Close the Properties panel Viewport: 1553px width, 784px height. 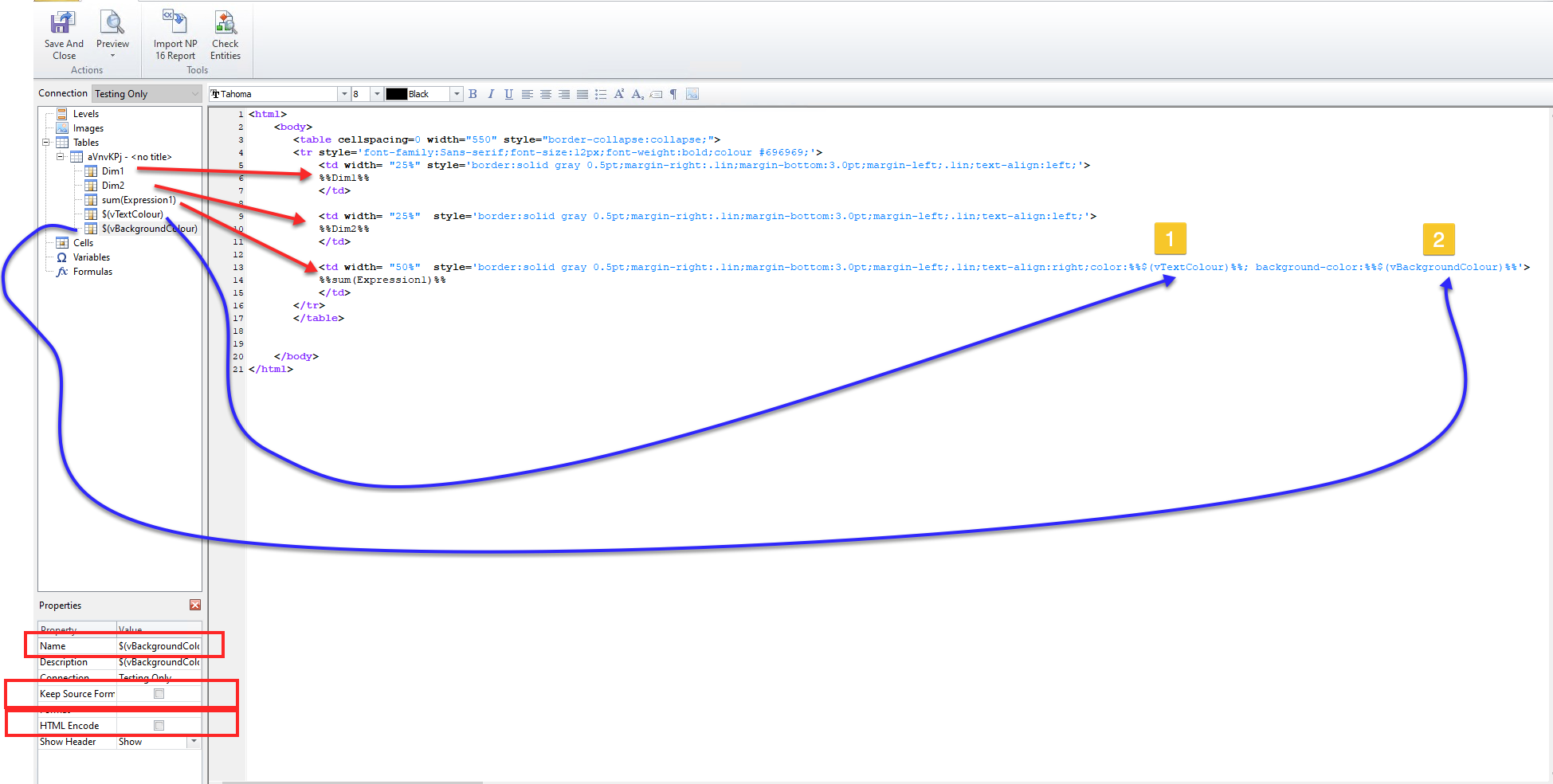[195, 606]
